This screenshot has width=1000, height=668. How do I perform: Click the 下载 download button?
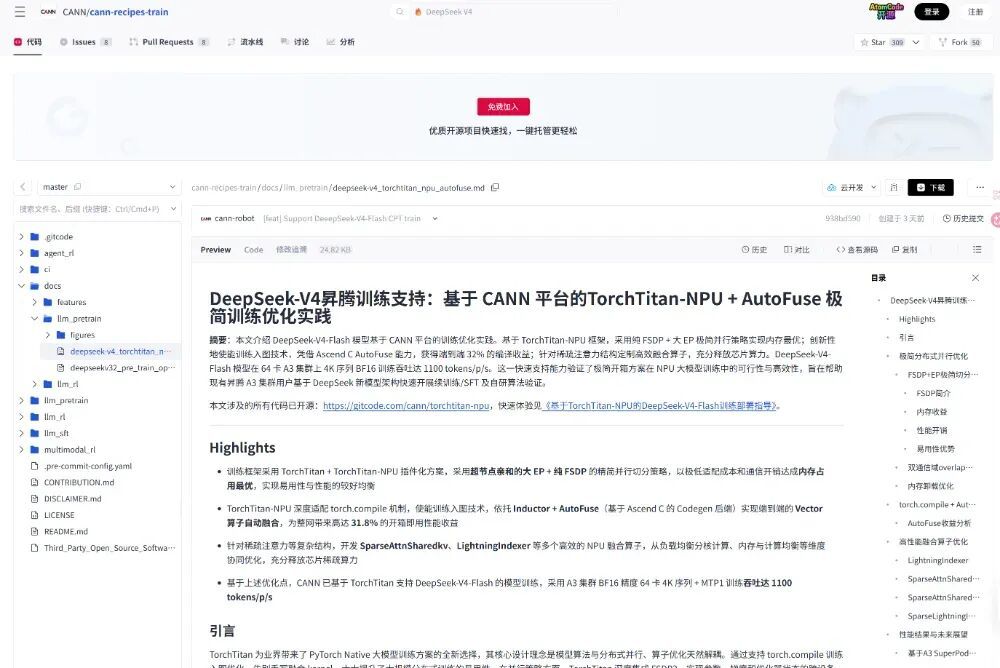click(930, 188)
